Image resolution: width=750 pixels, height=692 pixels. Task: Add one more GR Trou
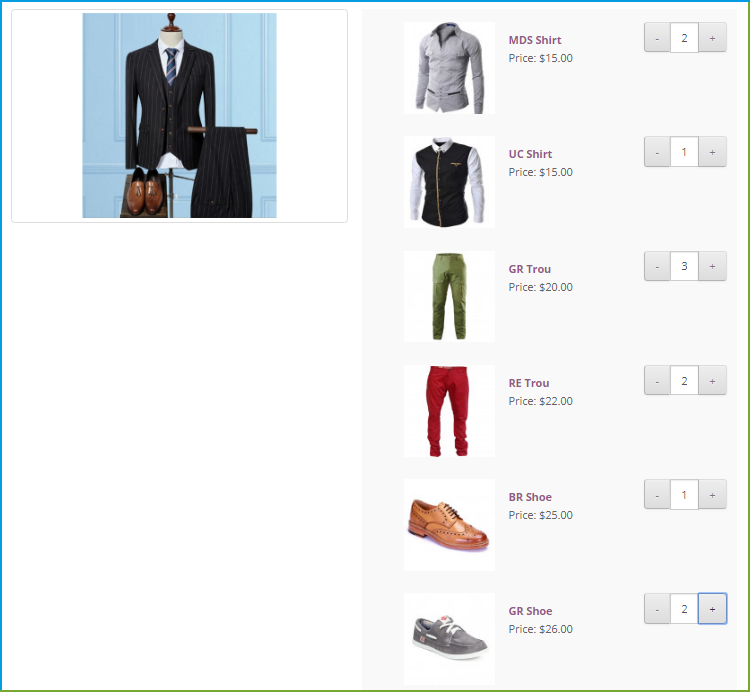click(x=712, y=266)
